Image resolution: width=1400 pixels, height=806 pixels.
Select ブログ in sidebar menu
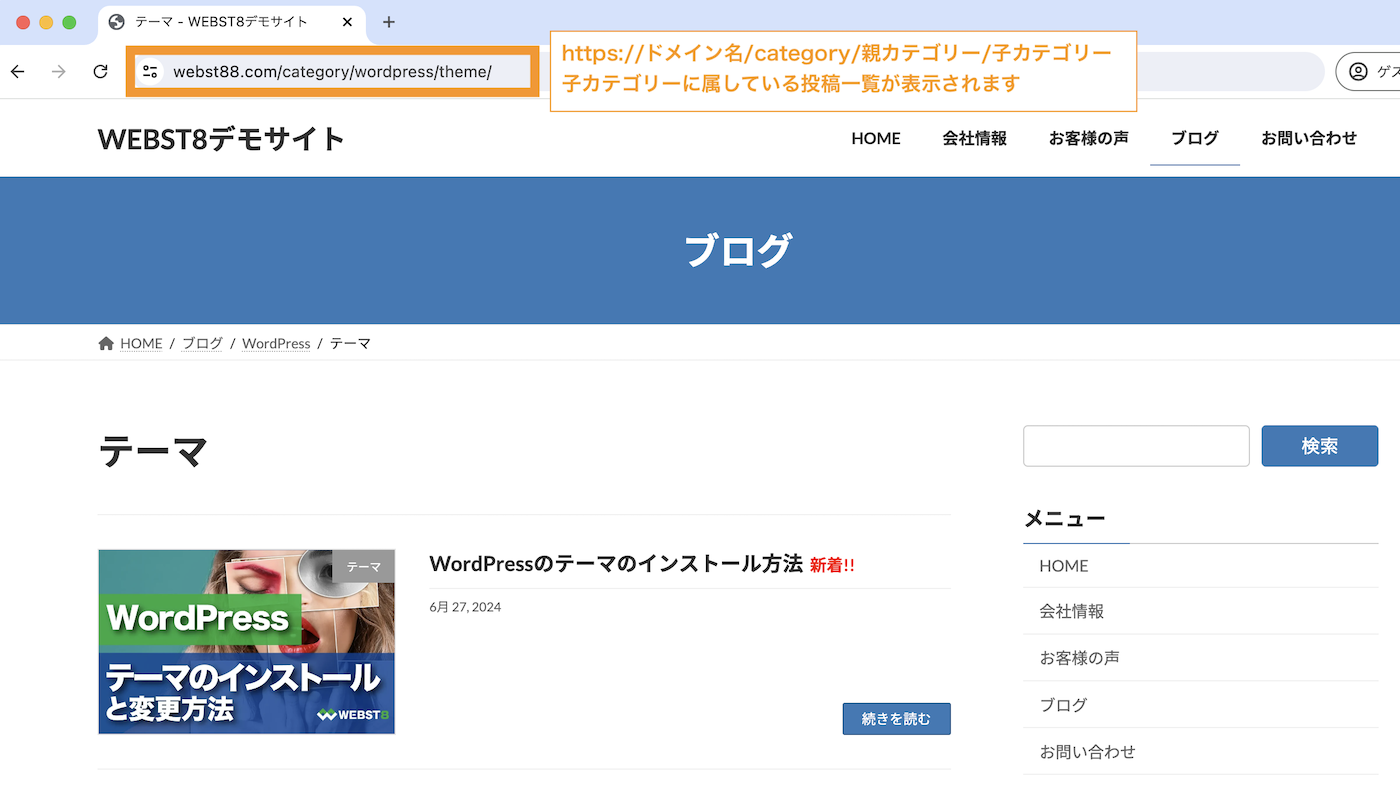pos(1064,705)
